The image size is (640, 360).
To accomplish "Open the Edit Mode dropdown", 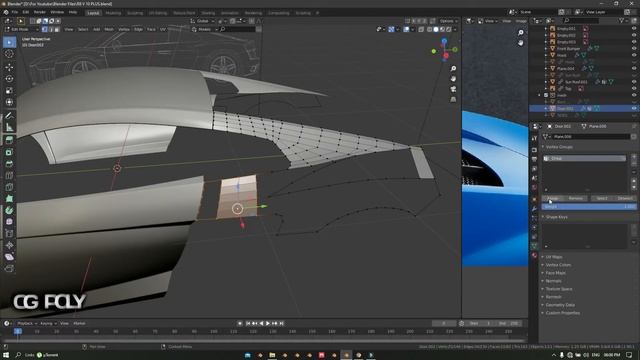I will 22,29.
